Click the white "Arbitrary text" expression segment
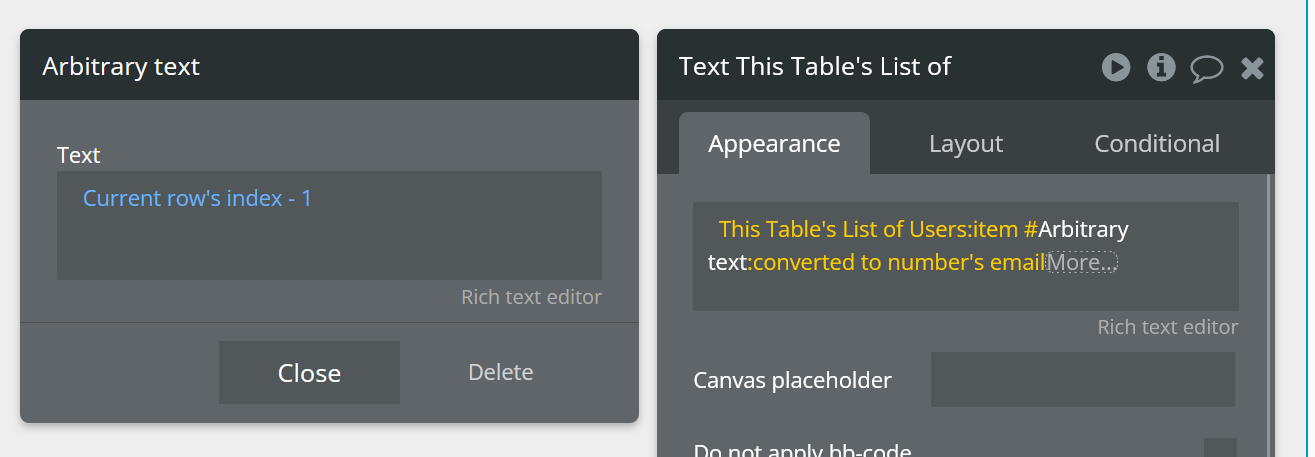The height and width of the screenshot is (457, 1315). (1083, 230)
